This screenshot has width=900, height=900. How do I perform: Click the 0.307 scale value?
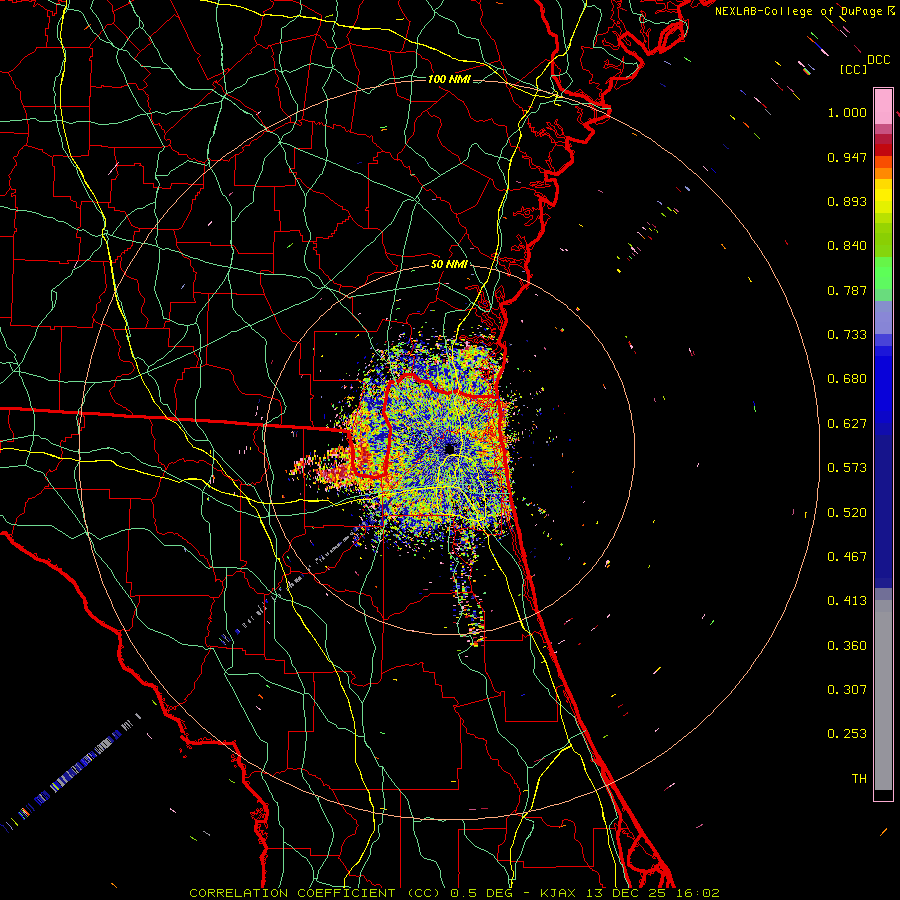[847, 690]
